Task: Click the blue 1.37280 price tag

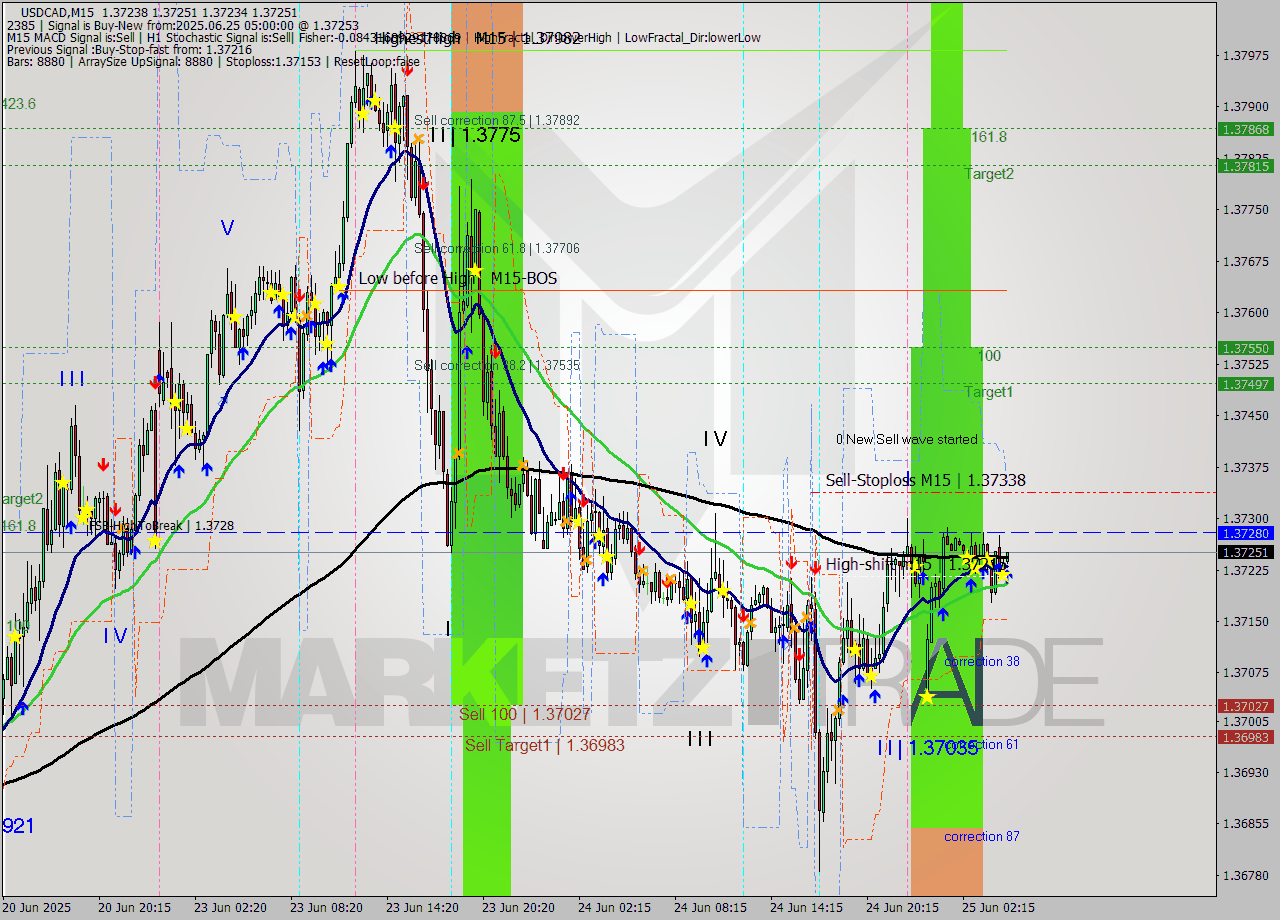Action: pyautogui.click(x=1244, y=535)
